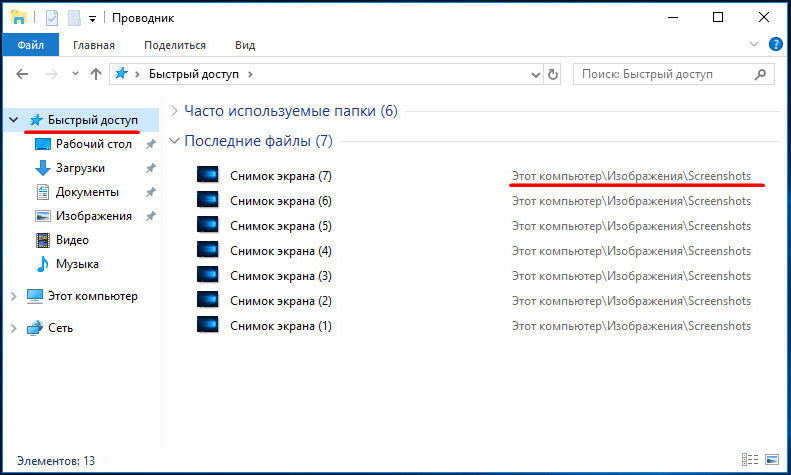
Task: Open the Файл menu tab
Action: pyautogui.click(x=31, y=45)
